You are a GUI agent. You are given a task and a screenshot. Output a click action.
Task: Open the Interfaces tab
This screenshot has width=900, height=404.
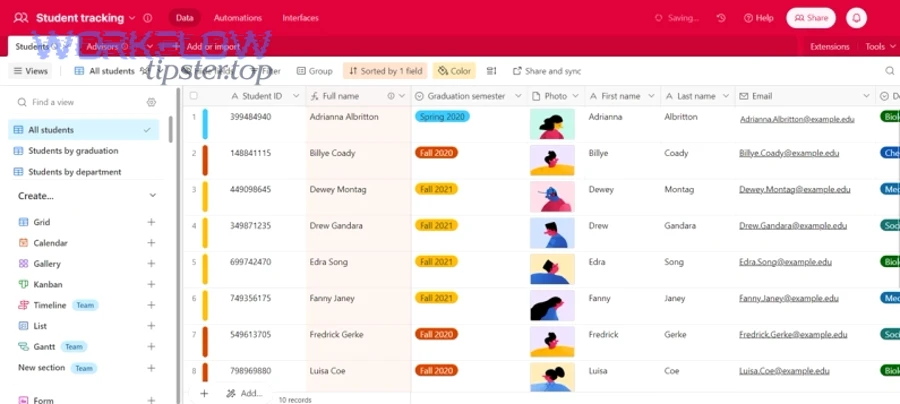[x=302, y=18]
